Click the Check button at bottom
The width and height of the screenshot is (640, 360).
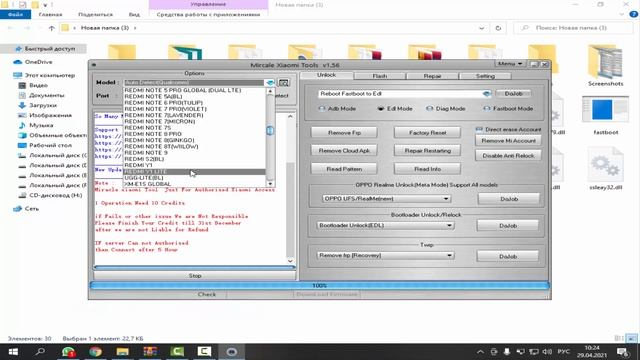[x=207, y=294]
